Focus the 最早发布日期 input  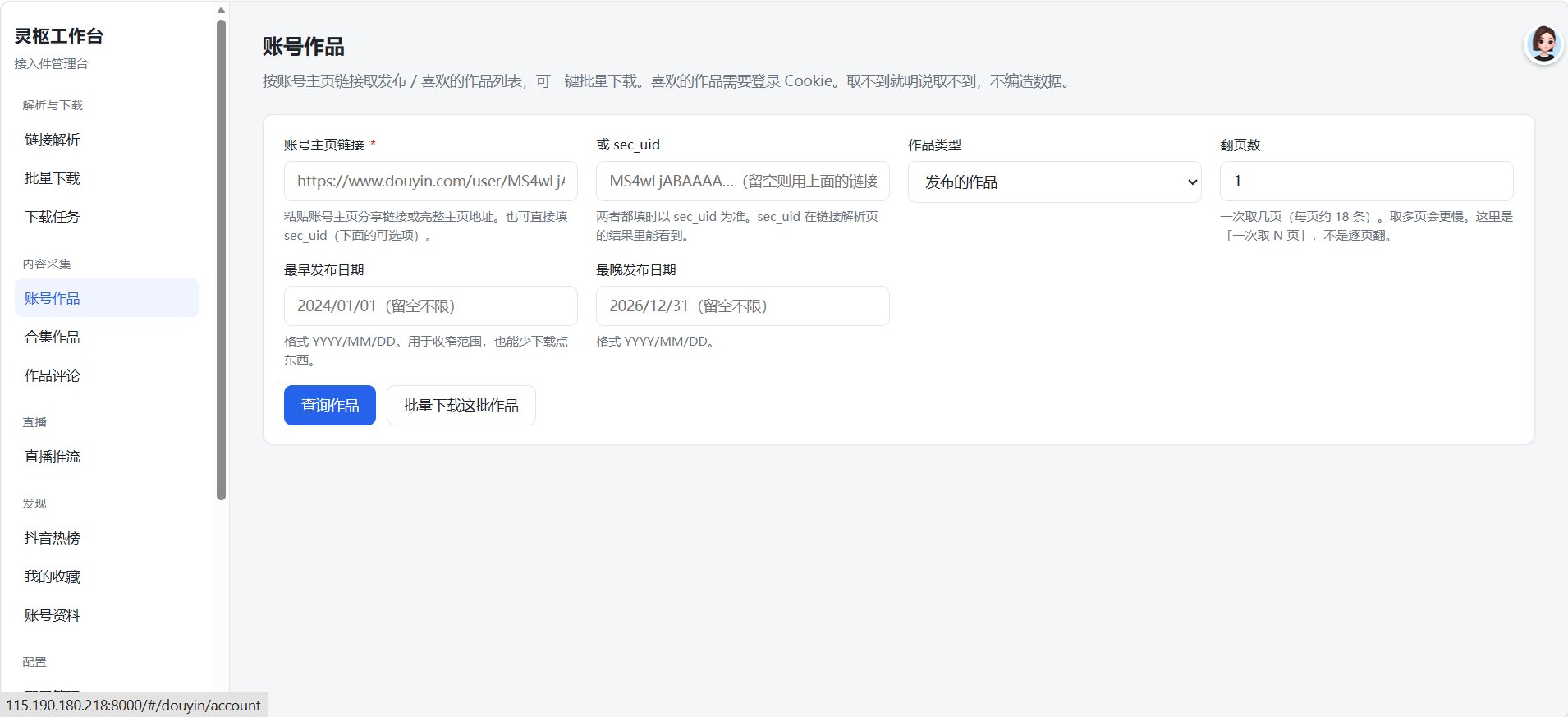[431, 306]
